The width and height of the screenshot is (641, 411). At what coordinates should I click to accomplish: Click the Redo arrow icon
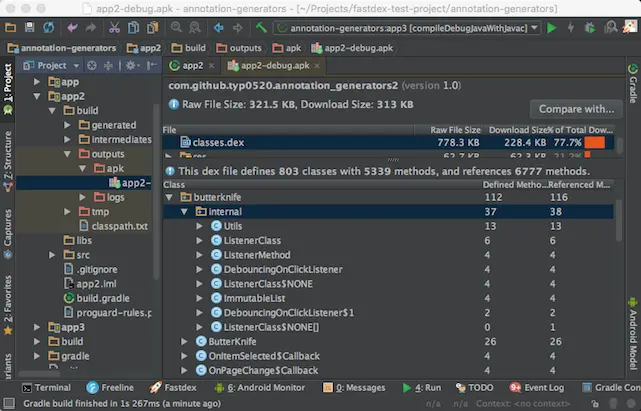(x=90, y=28)
